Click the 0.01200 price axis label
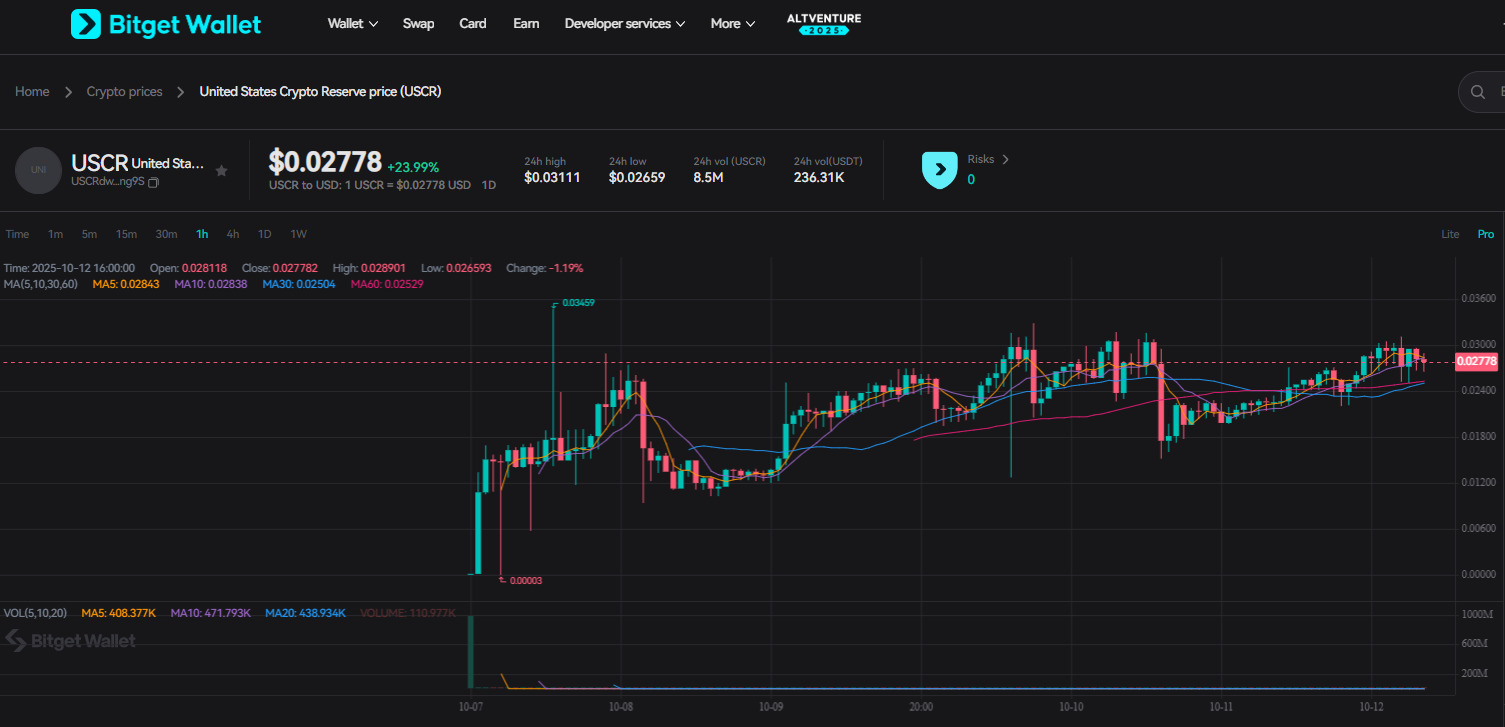Image resolution: width=1505 pixels, height=727 pixels. (x=1479, y=482)
